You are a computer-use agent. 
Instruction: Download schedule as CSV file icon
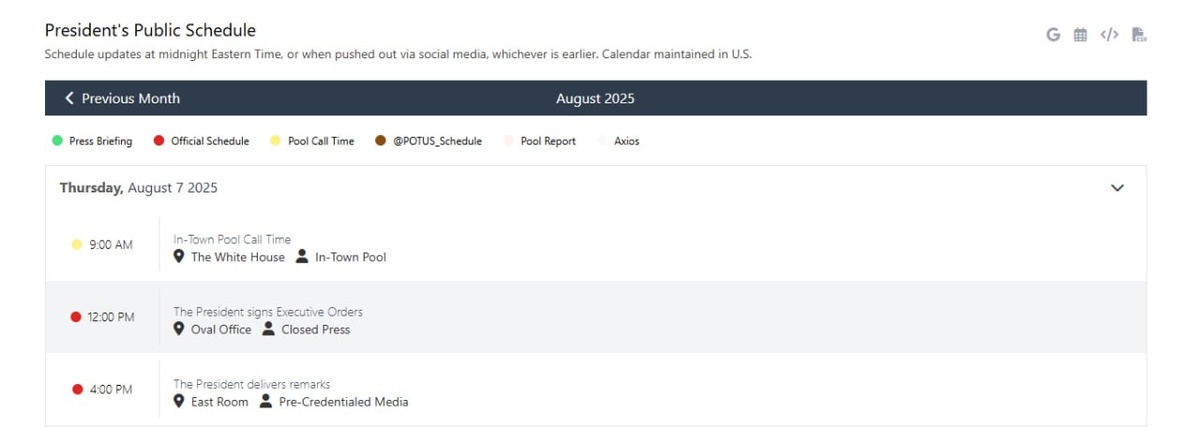(1138, 35)
